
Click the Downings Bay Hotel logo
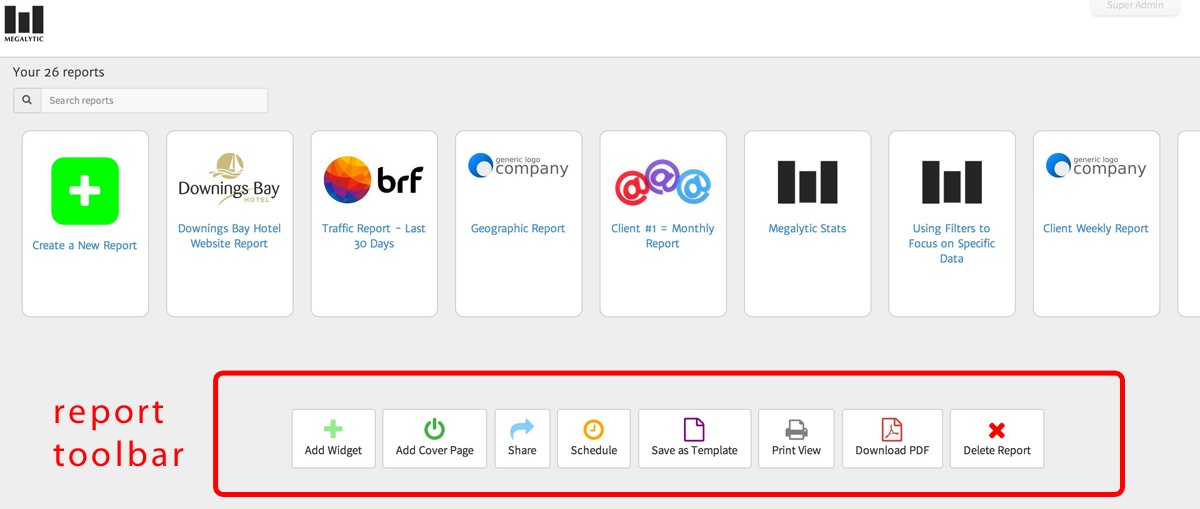point(229,181)
